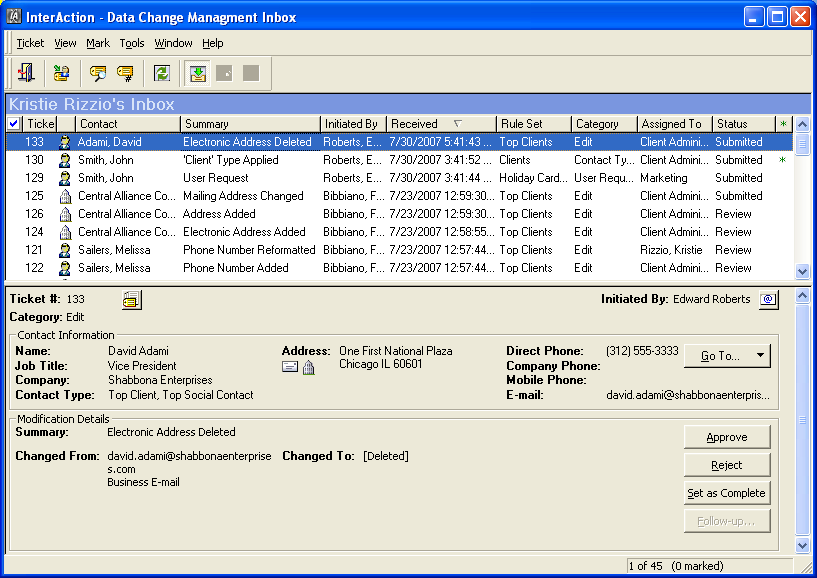
Task: Click the Follow-up... button
Action: coord(727,521)
